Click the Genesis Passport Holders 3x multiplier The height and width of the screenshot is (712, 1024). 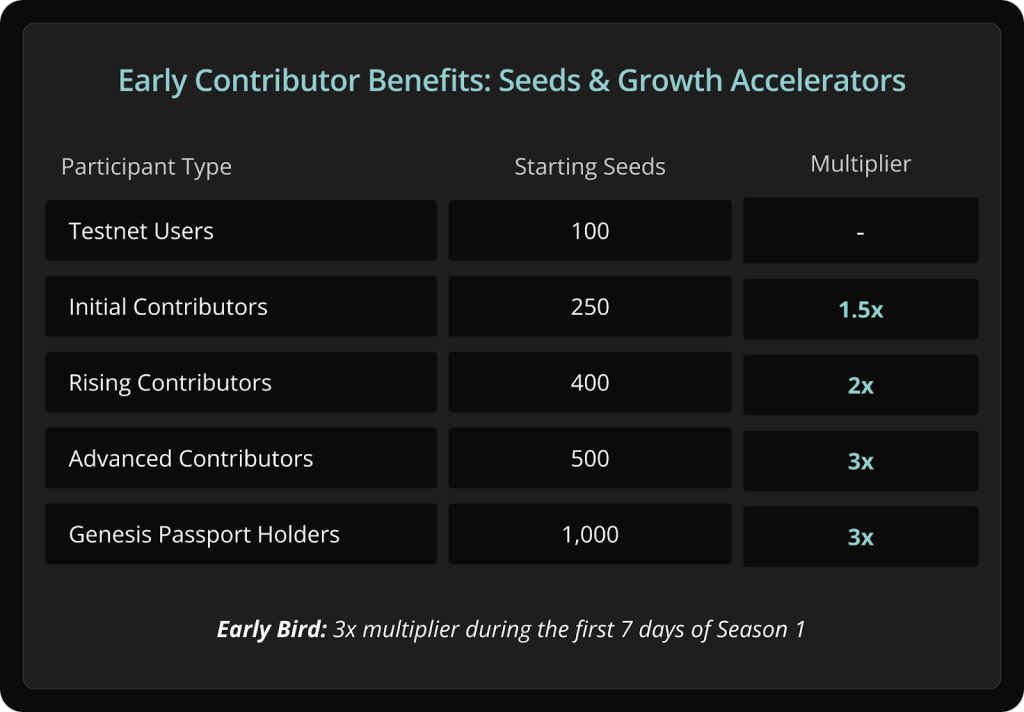861,536
